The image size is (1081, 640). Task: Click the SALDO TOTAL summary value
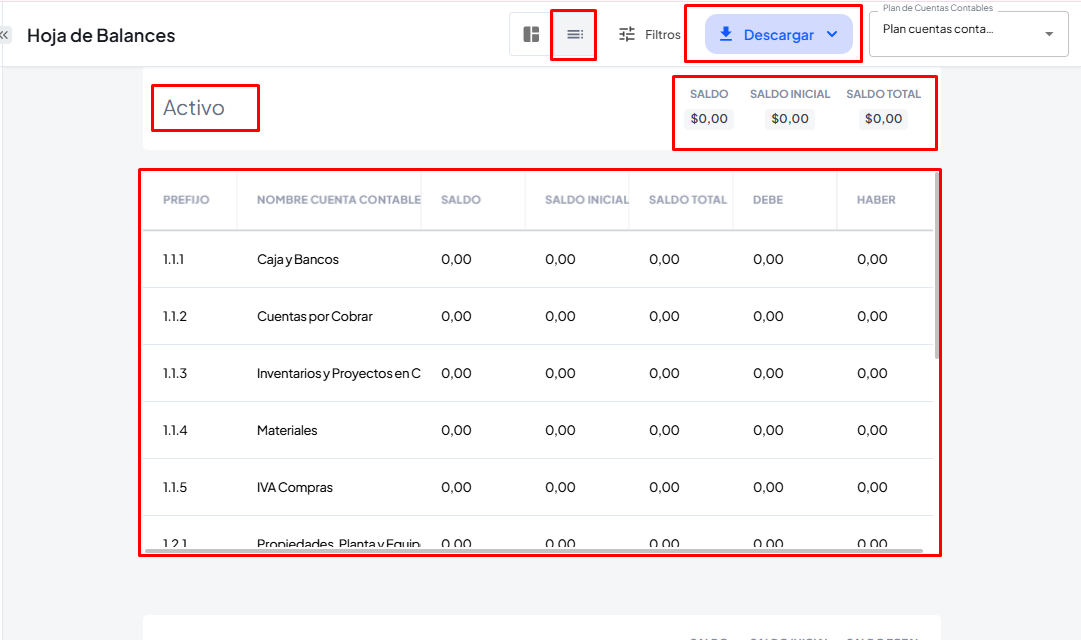(x=883, y=119)
